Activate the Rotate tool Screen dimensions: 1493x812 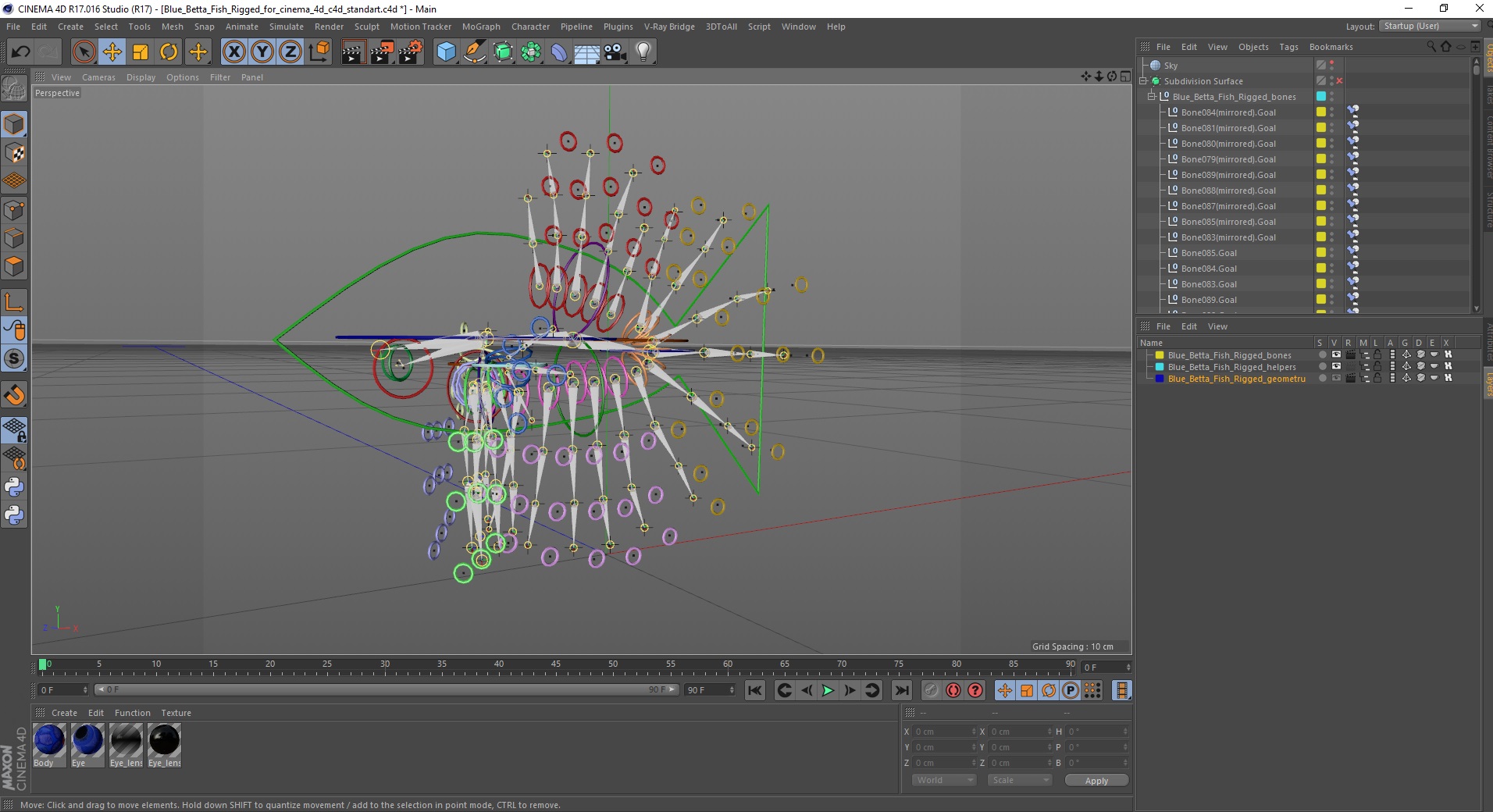(x=169, y=52)
